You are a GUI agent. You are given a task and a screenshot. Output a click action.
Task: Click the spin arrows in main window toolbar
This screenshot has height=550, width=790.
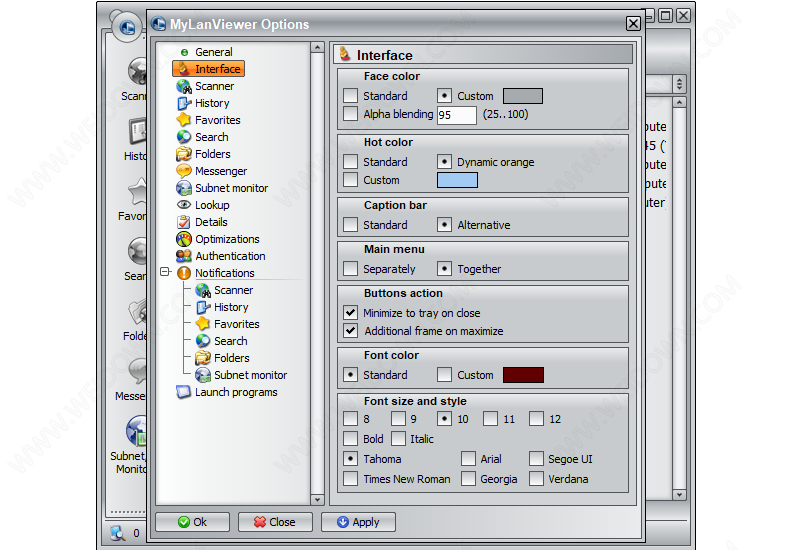coord(679,84)
